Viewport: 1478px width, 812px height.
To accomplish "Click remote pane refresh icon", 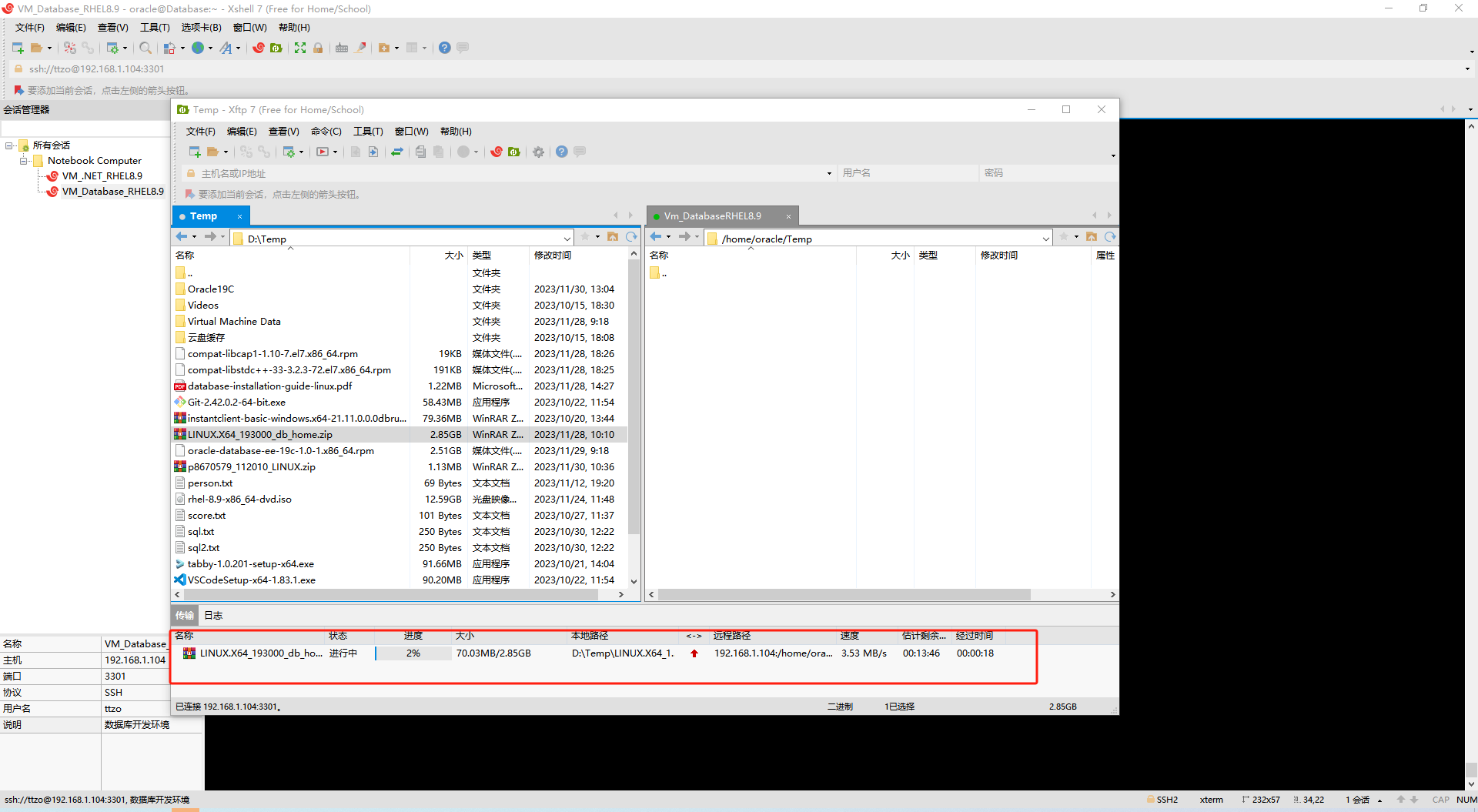I will (1110, 237).
